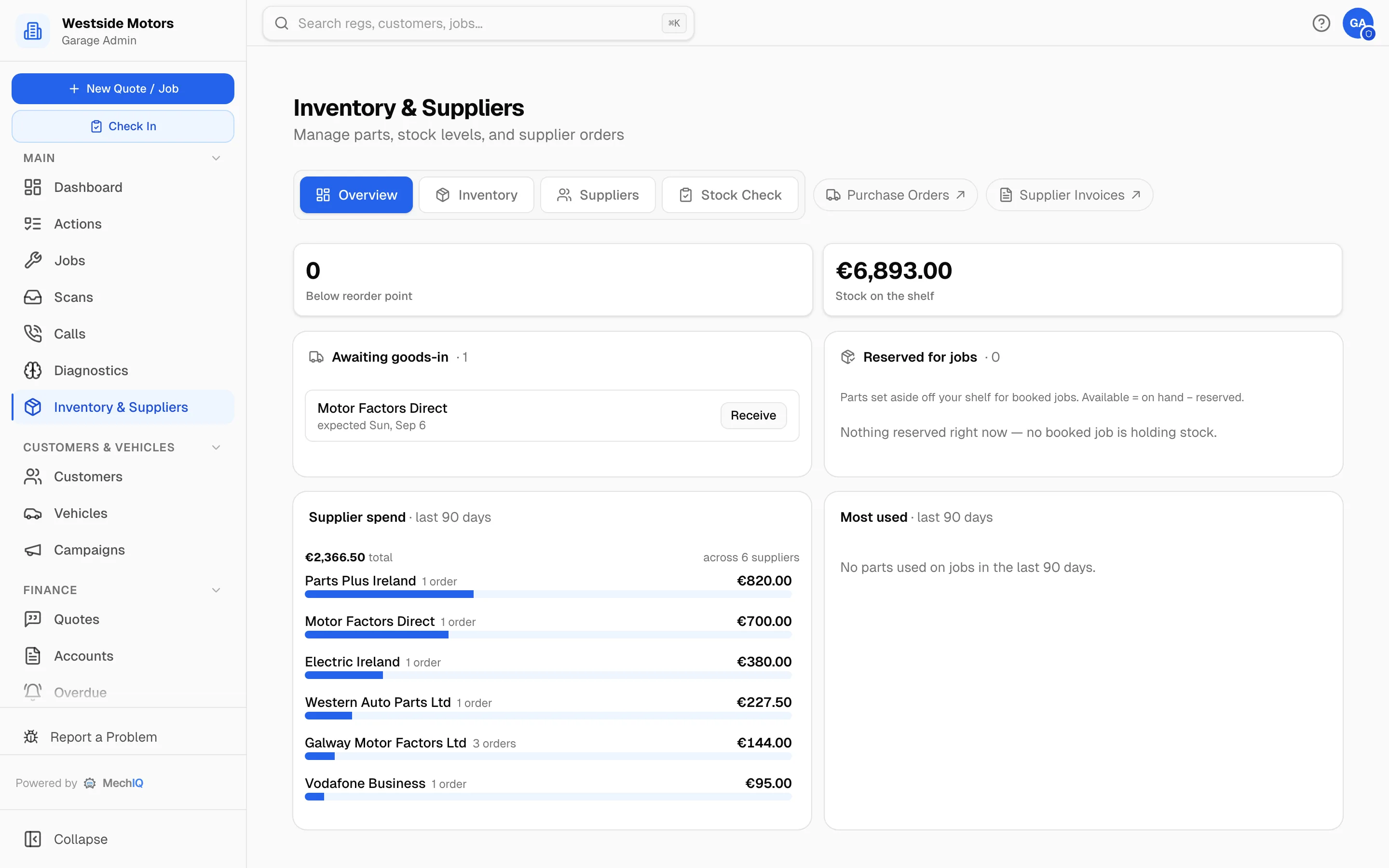
Task: Click 'expected Sun, Sep 6' text
Action: [x=371, y=425]
